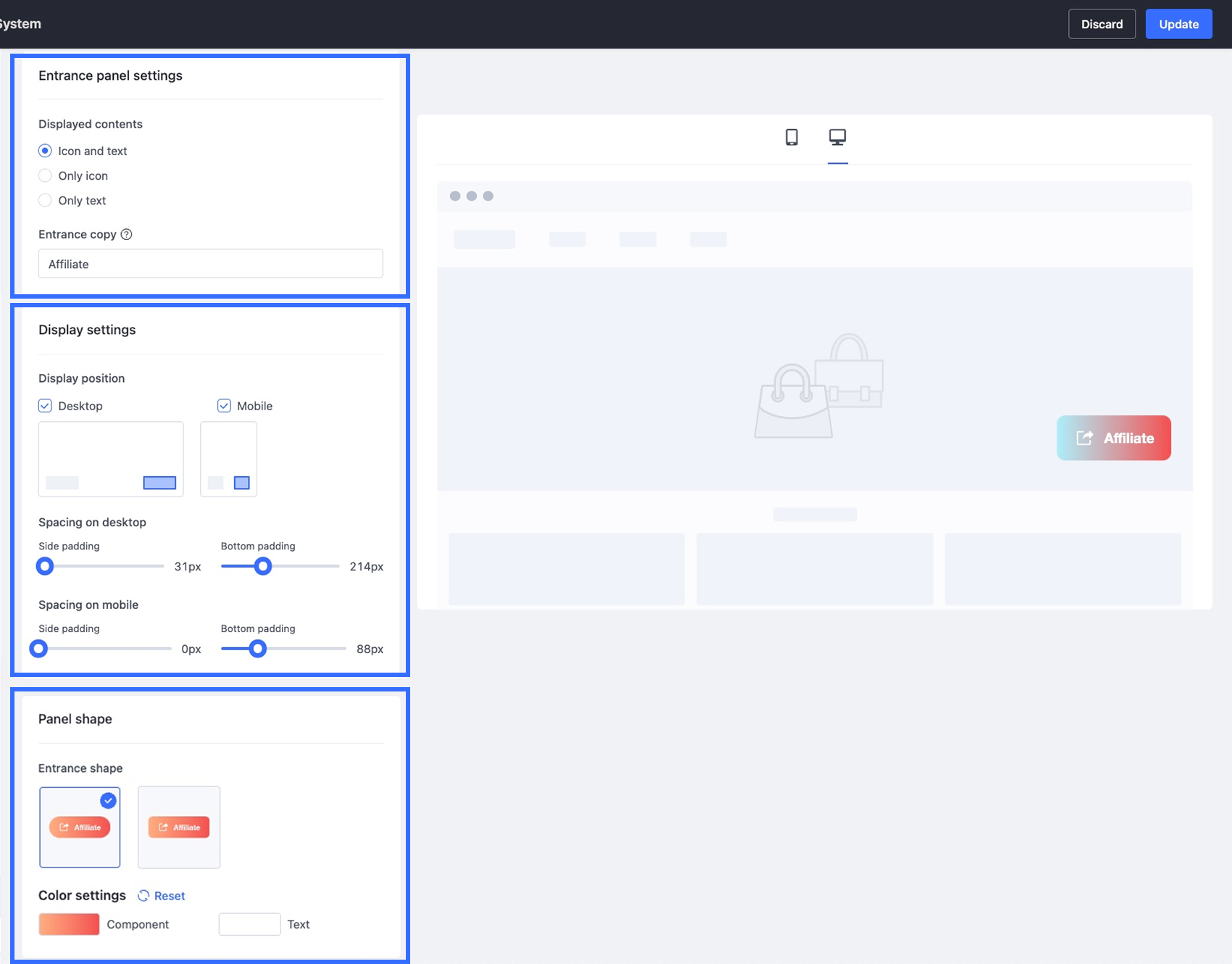Select desktop bottom-left position box

pyautogui.click(x=62, y=483)
